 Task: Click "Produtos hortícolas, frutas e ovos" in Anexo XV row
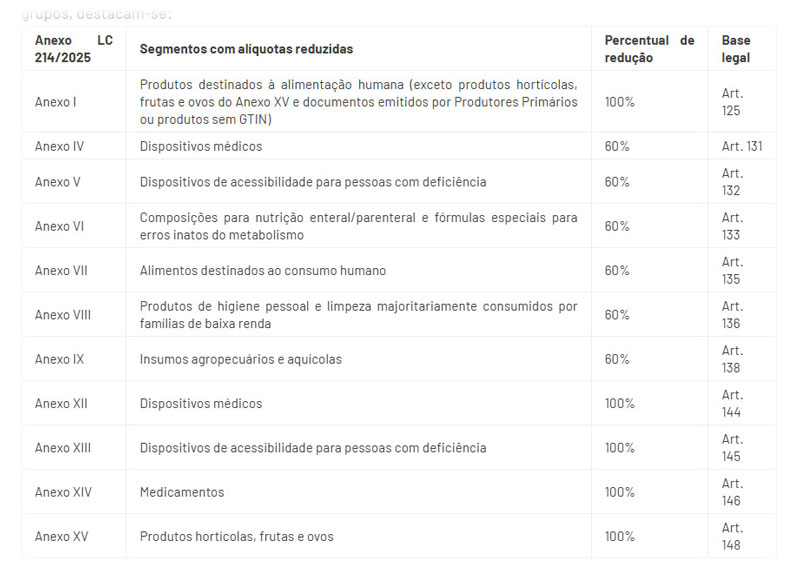tap(236, 537)
